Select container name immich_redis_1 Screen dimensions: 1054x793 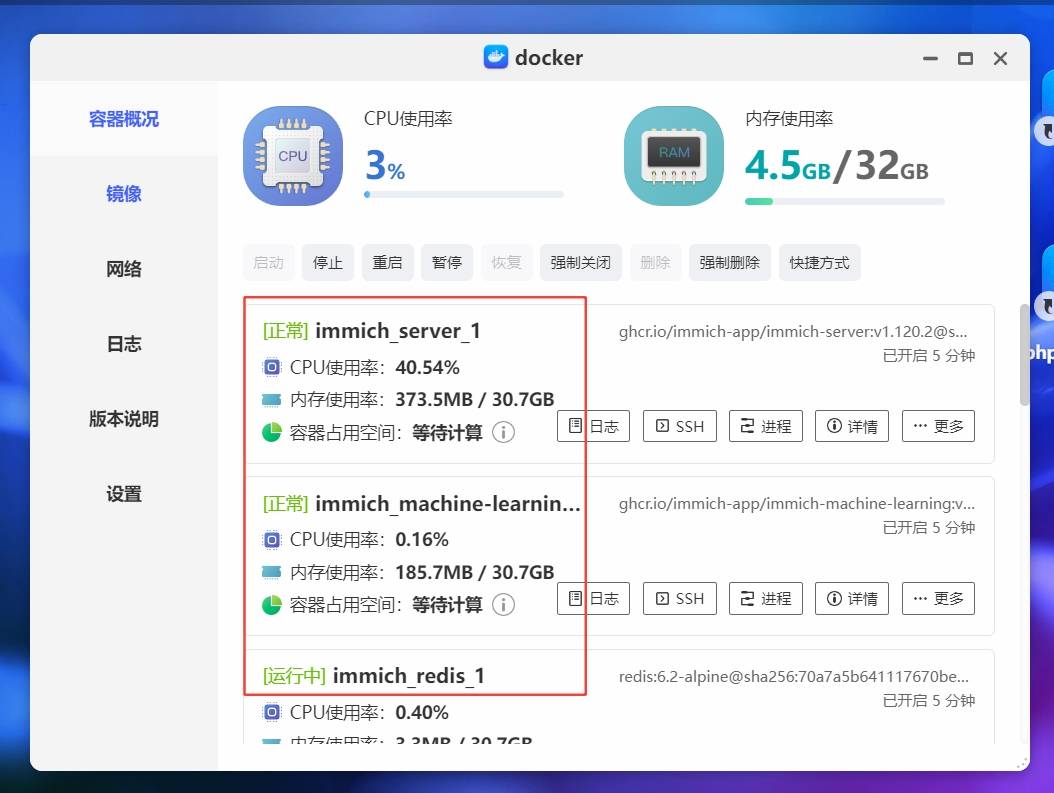coord(408,675)
